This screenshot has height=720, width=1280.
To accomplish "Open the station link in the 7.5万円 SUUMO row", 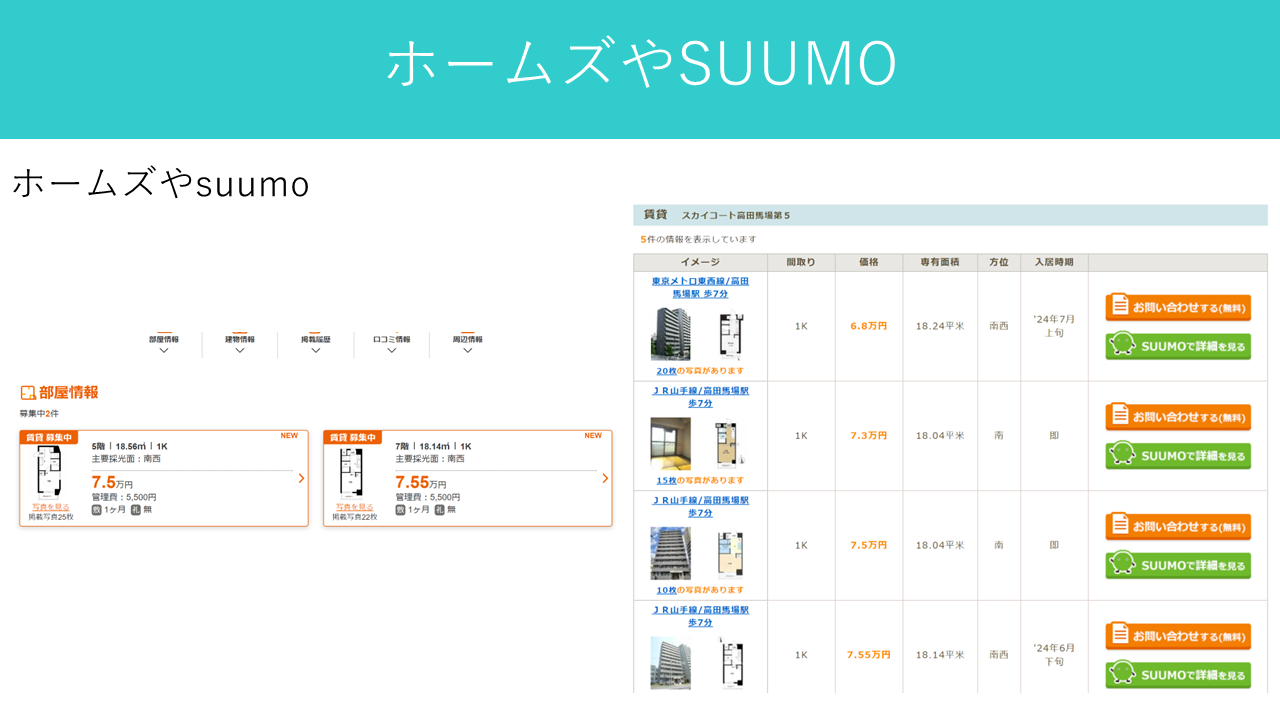I will click(x=700, y=506).
